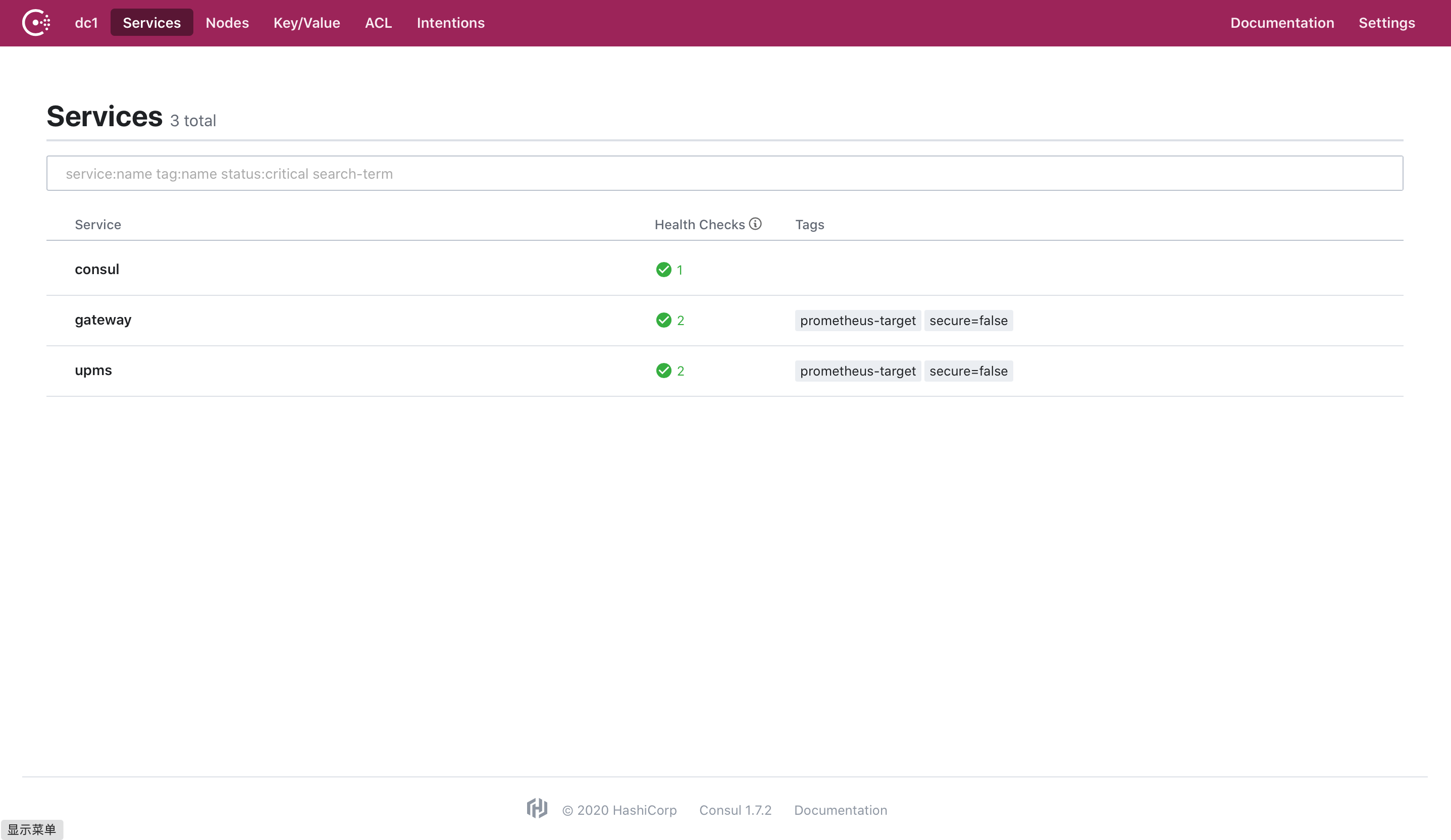Click the HashiCorp logo in the footer
This screenshot has width=1451, height=840.
point(537,809)
